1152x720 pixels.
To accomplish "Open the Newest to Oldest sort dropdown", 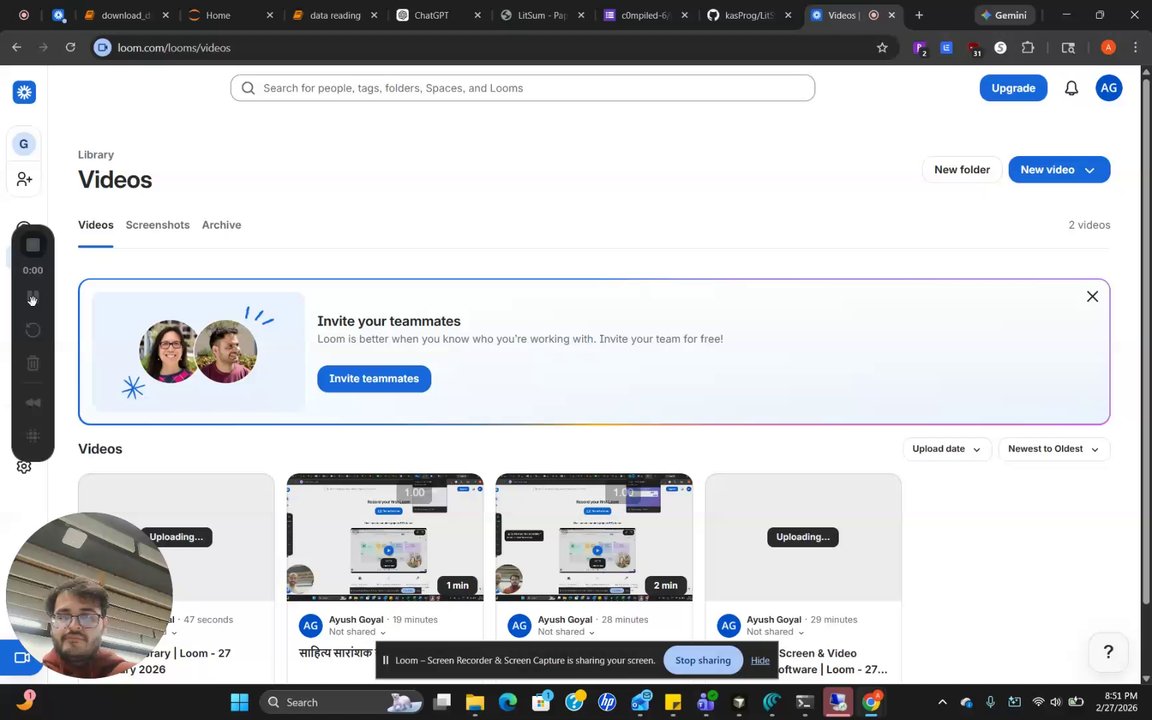I will 1054,449.
